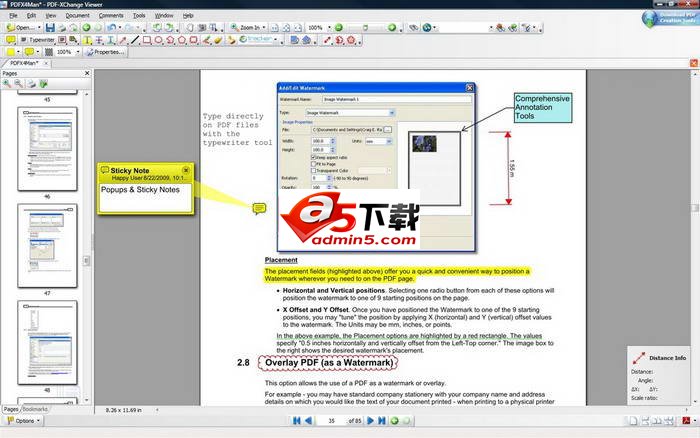Click the Open button

20,28
